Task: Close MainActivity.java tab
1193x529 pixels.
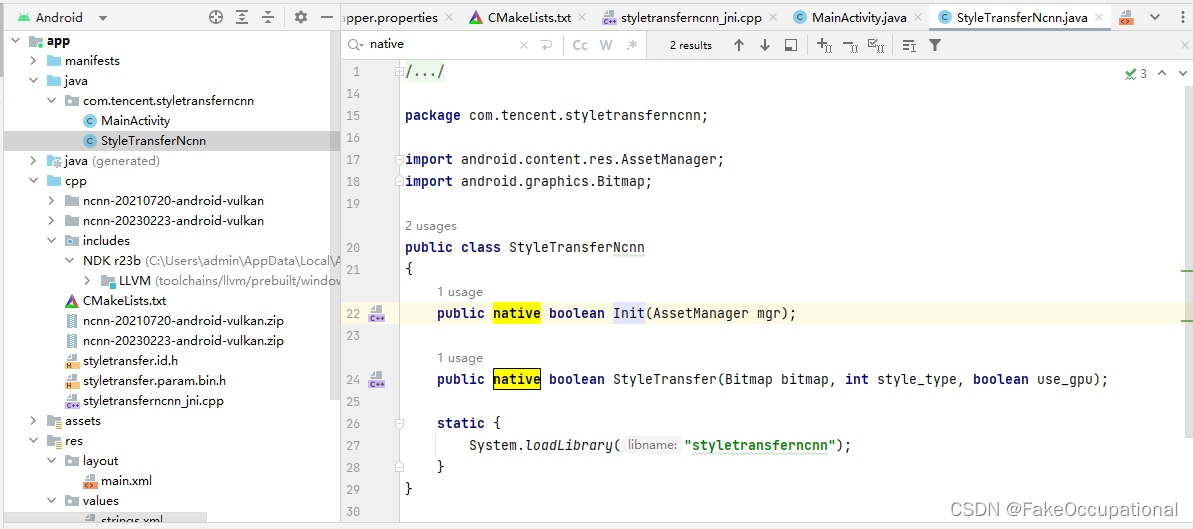Action: pyautogui.click(x=918, y=18)
